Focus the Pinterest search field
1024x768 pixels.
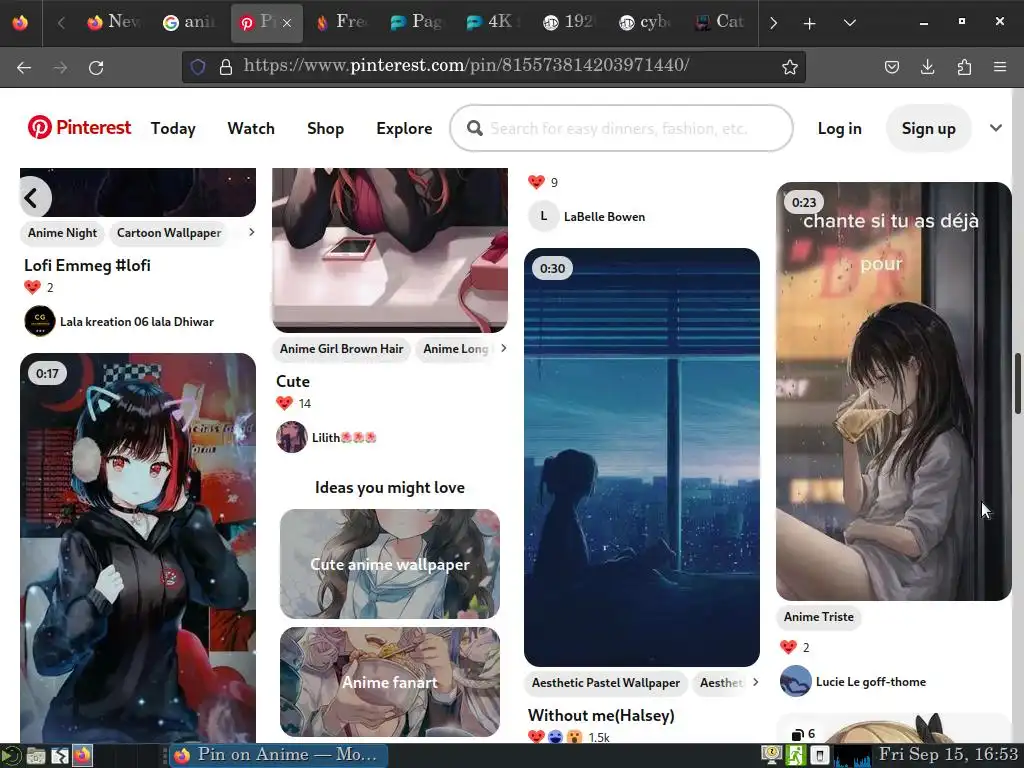[x=621, y=128]
